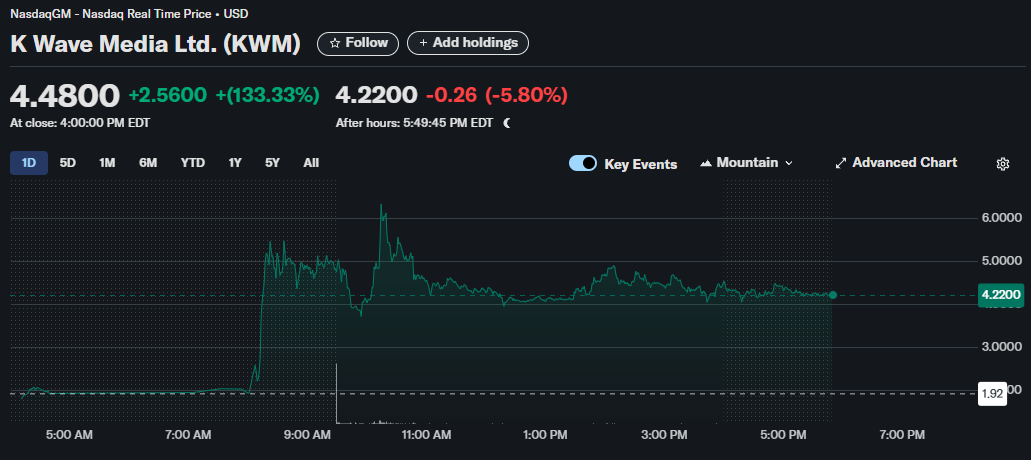Screen dimensions: 1031x460
Task: Switch chart to 6M range
Action: (x=148, y=163)
